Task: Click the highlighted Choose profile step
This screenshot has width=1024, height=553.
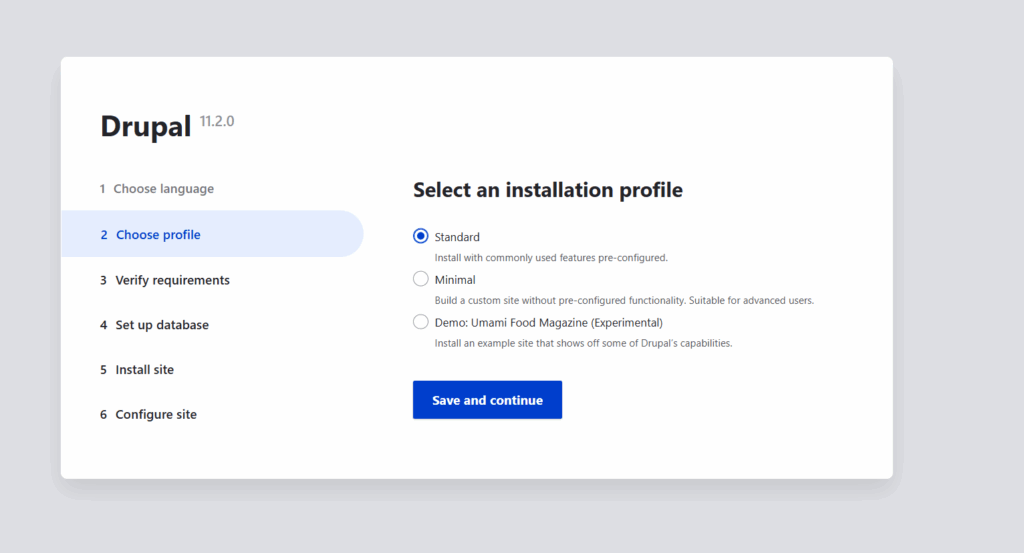Action: tap(212, 234)
